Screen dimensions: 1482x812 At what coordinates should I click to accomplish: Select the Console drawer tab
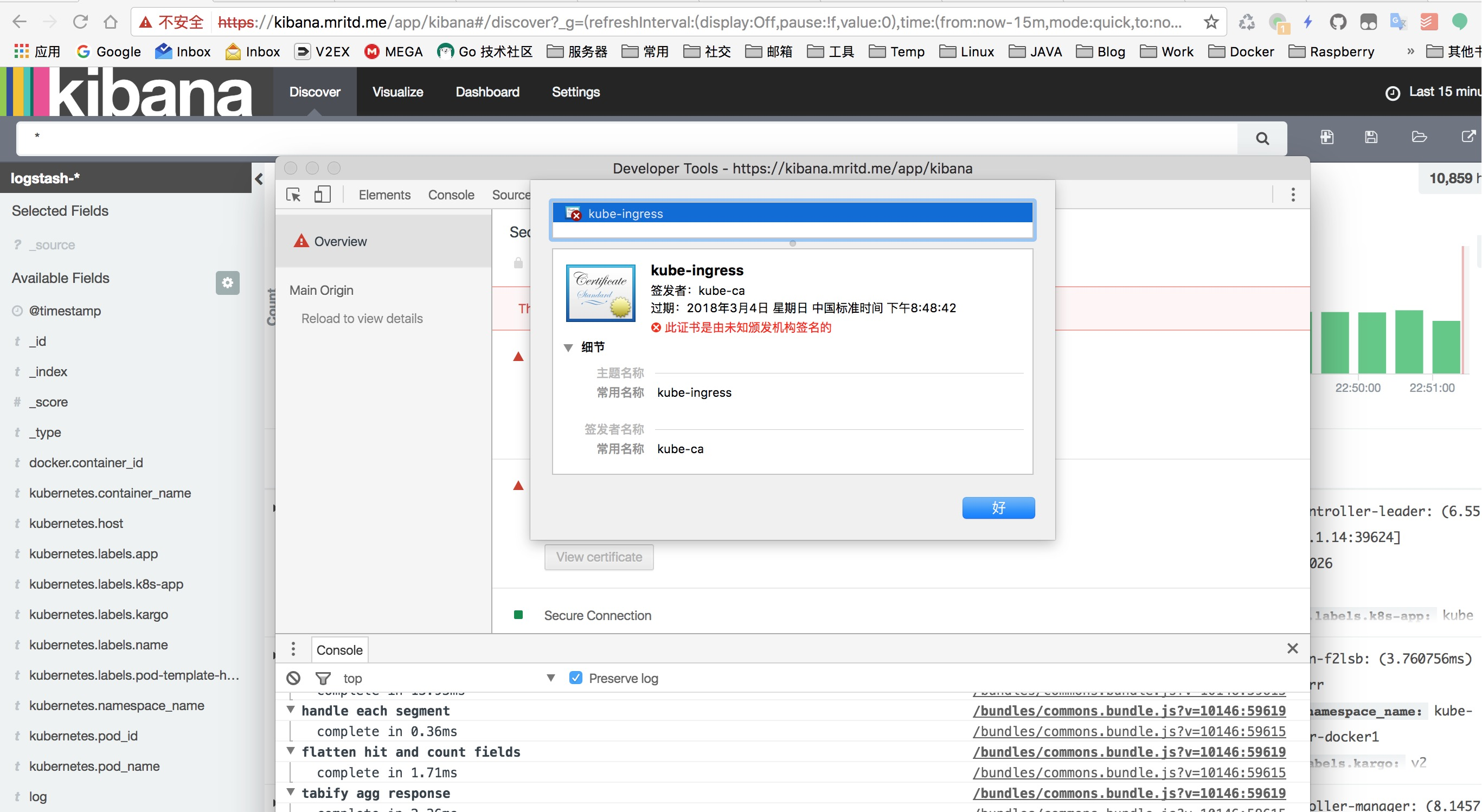tap(339, 650)
